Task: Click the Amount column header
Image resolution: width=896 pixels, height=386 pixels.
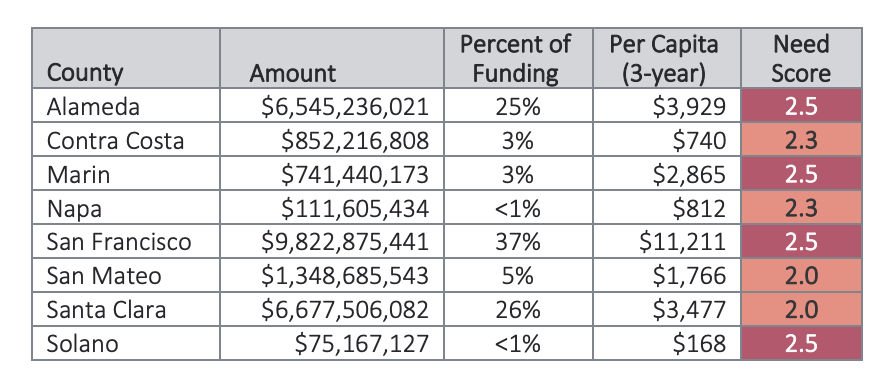Action: tap(332, 58)
